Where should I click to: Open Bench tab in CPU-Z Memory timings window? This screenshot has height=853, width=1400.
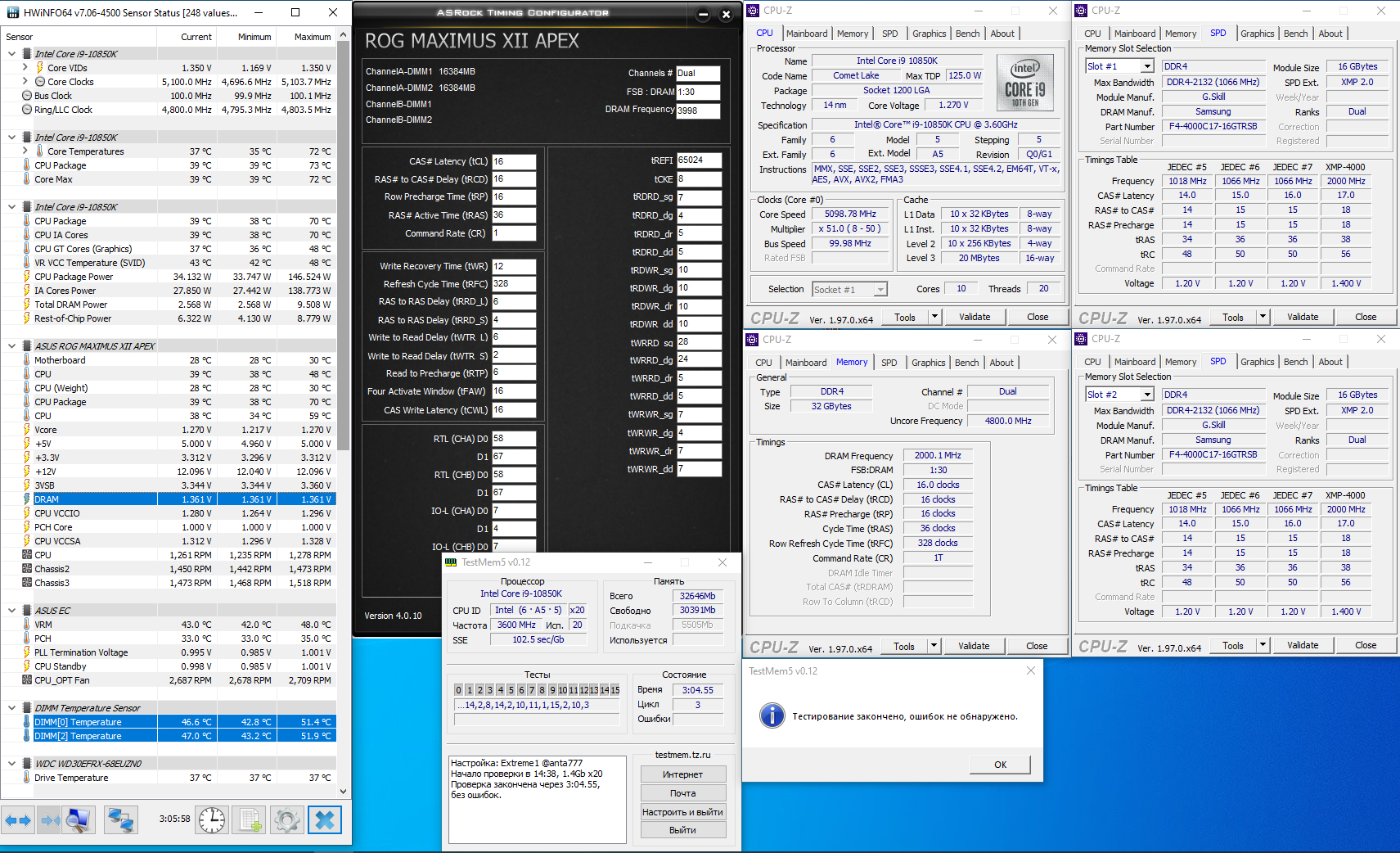(x=966, y=363)
